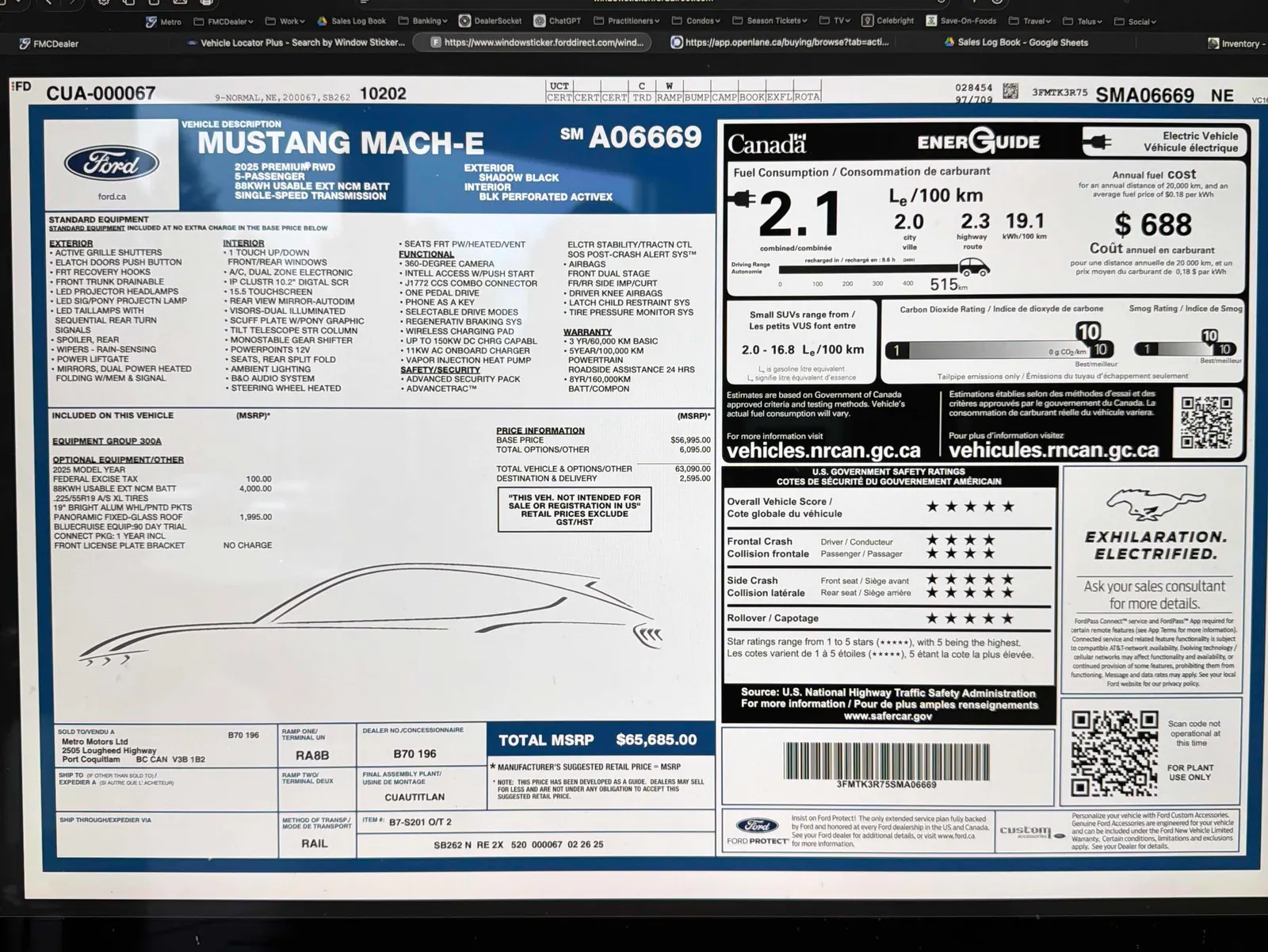Click the vehicles.nrcan.gc.ca link text
The image size is (1268, 952).
coord(823,451)
